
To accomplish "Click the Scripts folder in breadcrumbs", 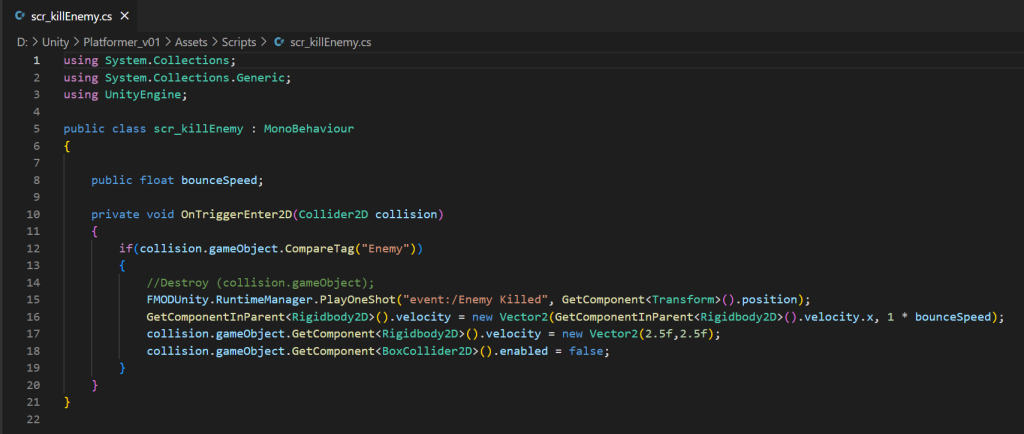I will pos(238,42).
